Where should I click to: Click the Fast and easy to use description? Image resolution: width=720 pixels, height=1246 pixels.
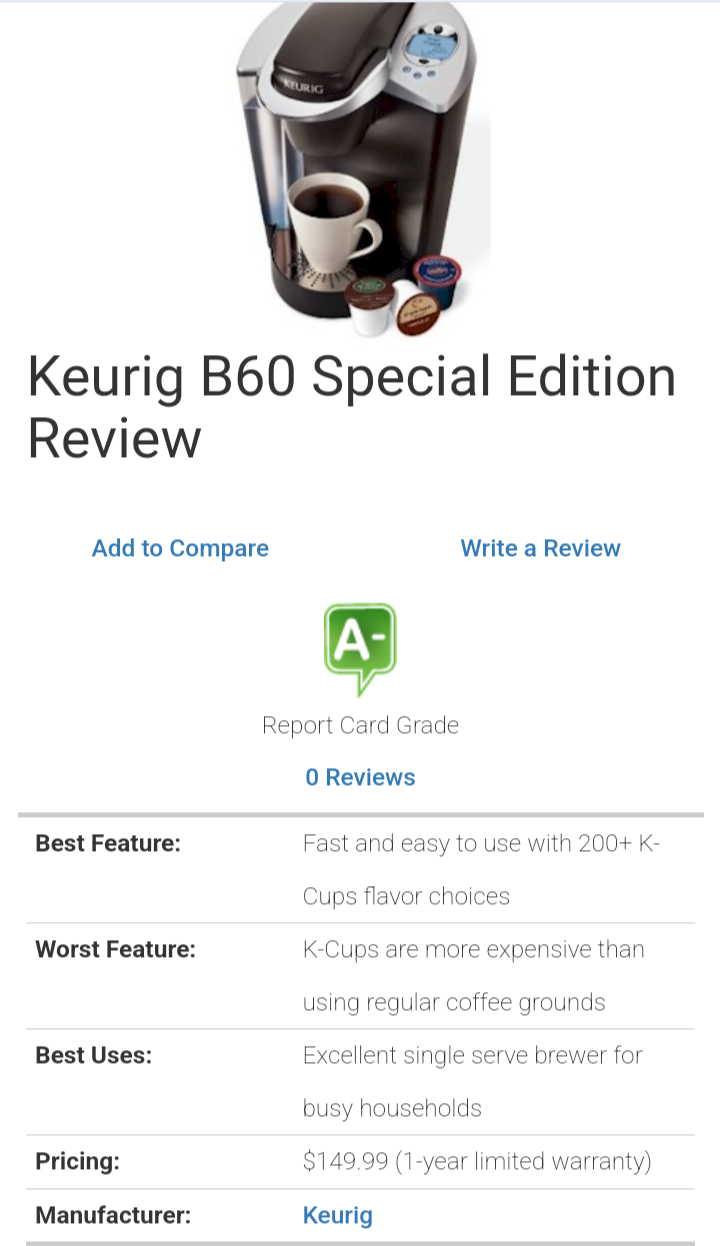(x=482, y=869)
